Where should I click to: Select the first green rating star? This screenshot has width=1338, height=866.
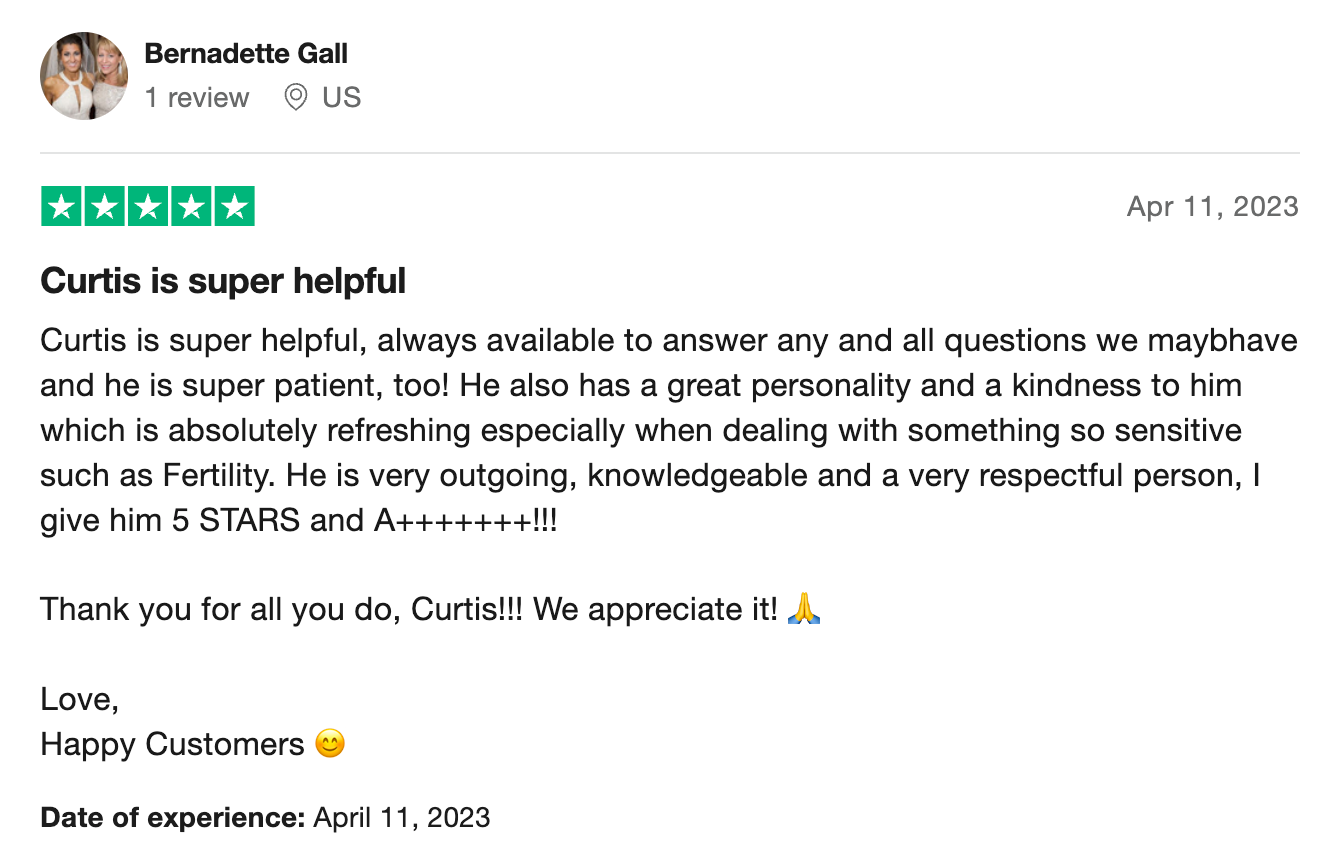(61, 206)
